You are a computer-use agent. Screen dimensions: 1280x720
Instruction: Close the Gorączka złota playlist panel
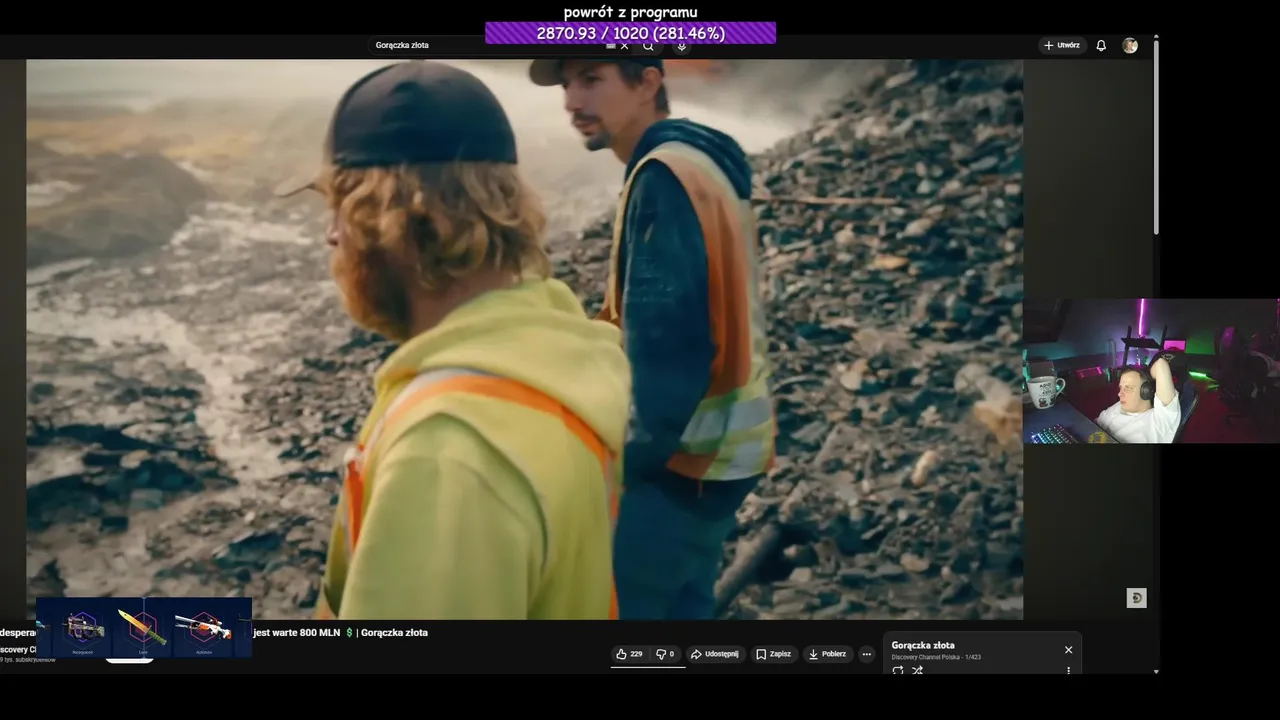pyautogui.click(x=1068, y=650)
